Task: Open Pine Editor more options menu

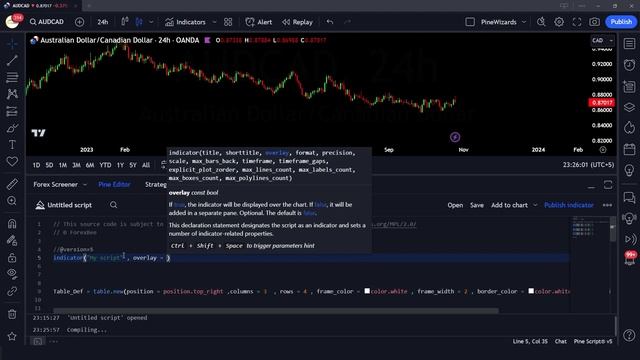Action: click(x=607, y=205)
